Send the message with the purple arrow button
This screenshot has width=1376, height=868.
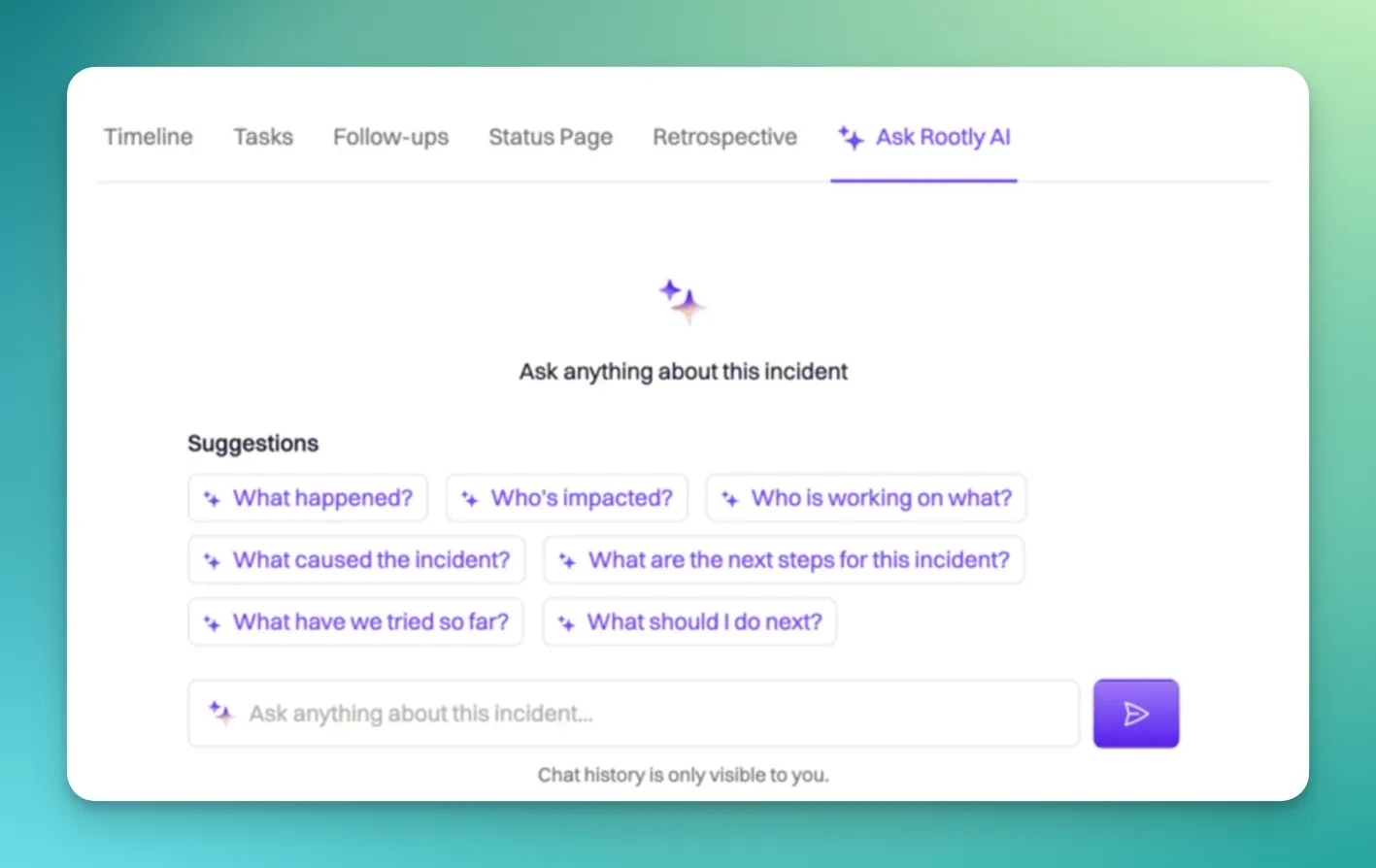coord(1136,714)
